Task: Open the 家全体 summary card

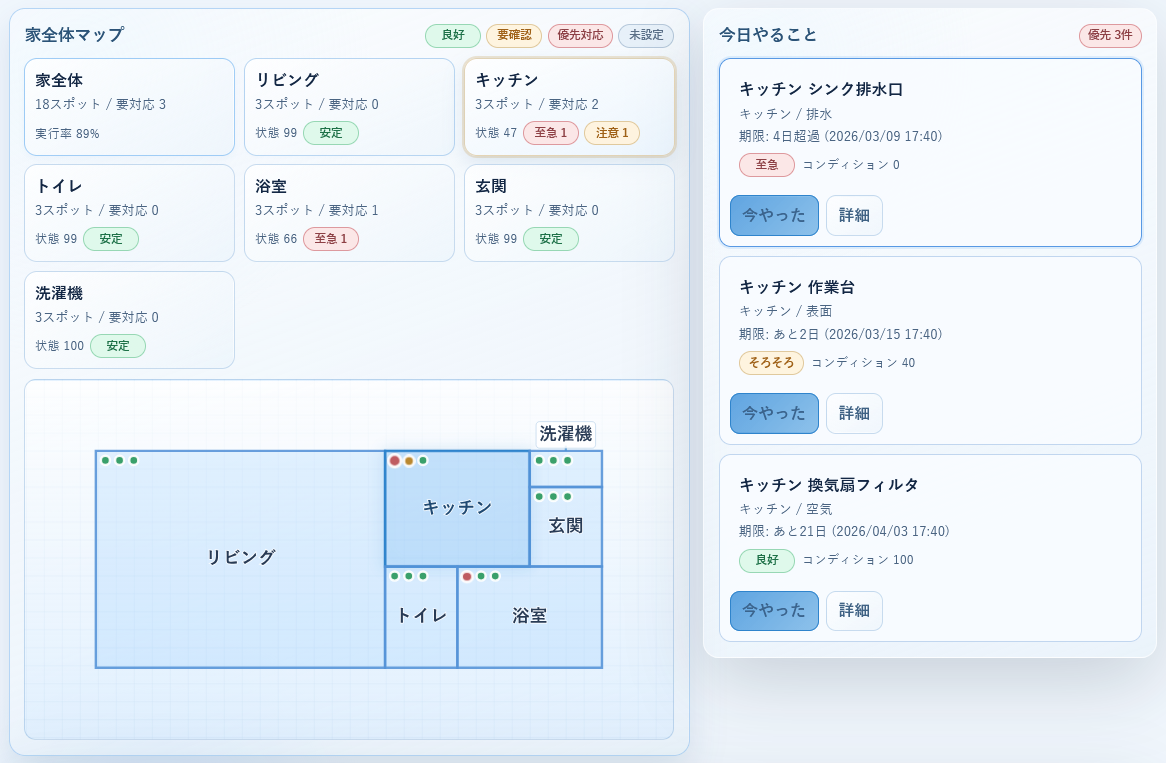Action: pyautogui.click(x=129, y=106)
